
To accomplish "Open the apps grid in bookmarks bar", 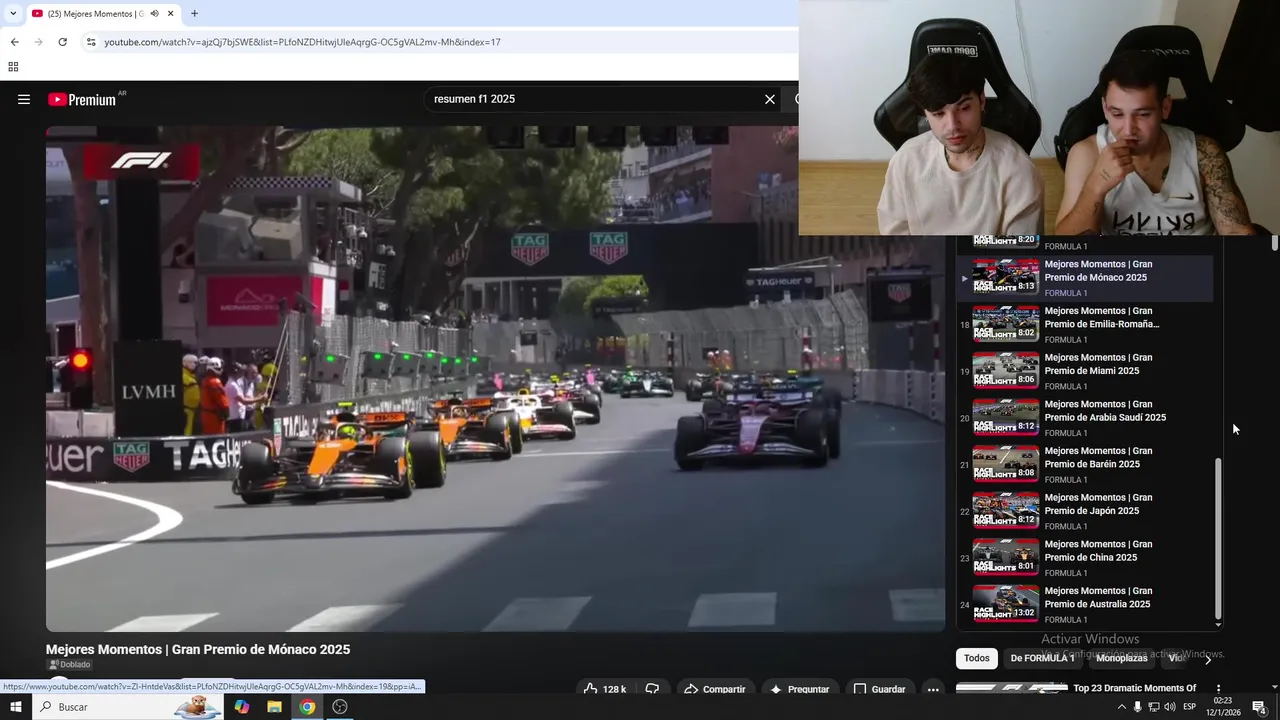I will [13, 67].
